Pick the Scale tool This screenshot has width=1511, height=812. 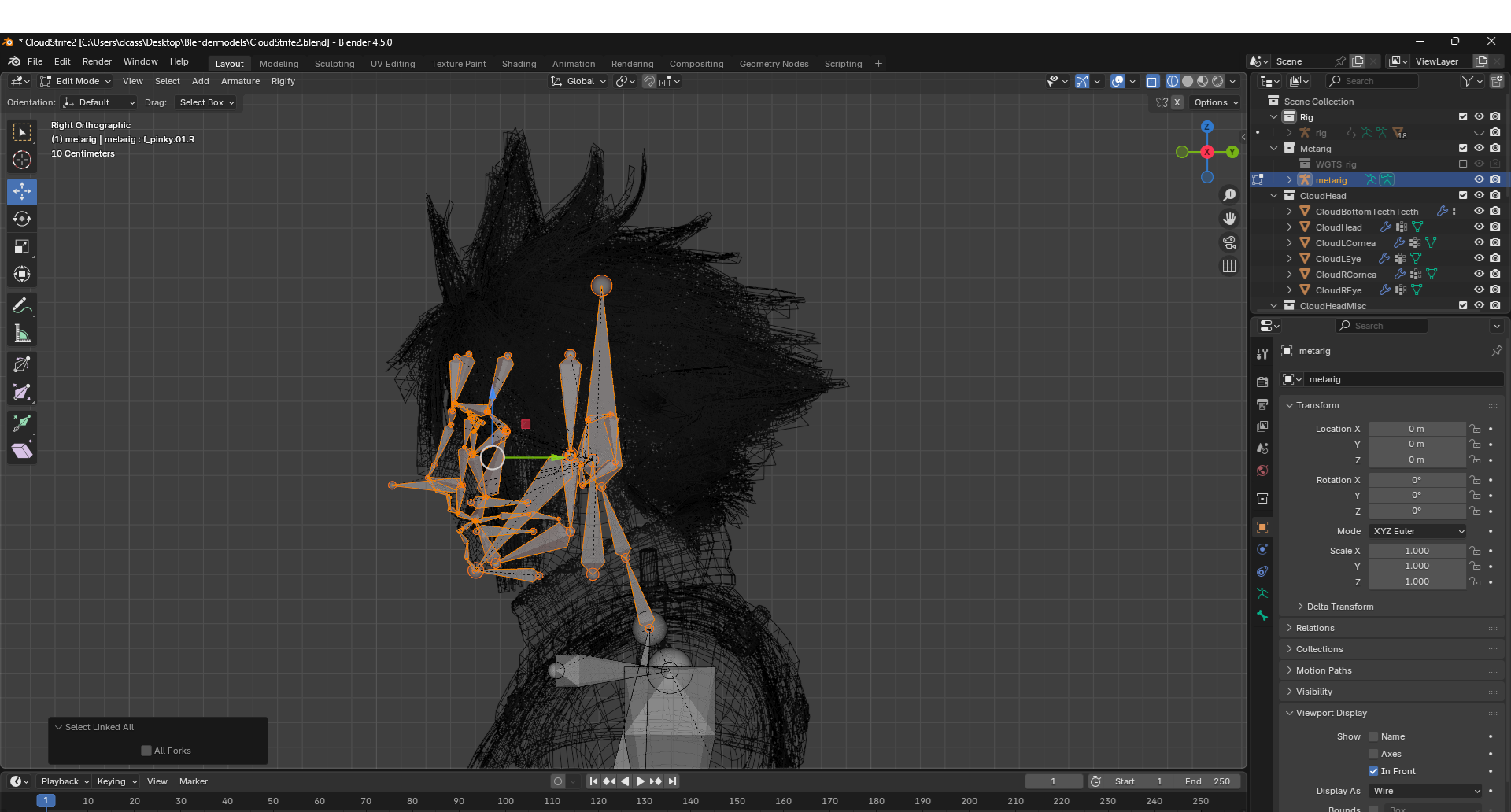pos(22,247)
